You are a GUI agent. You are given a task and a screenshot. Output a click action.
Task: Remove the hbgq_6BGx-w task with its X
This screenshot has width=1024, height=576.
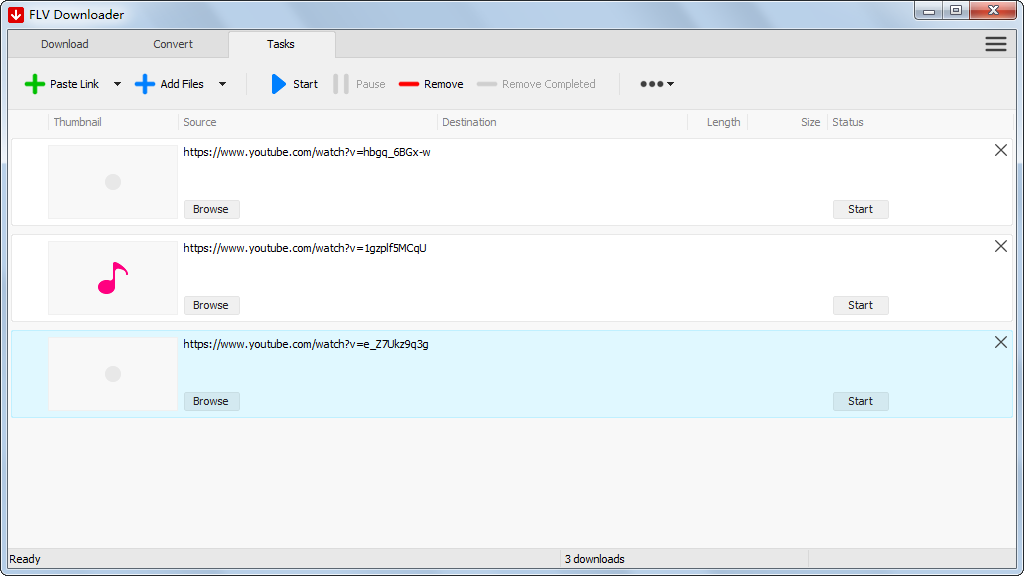(1000, 150)
